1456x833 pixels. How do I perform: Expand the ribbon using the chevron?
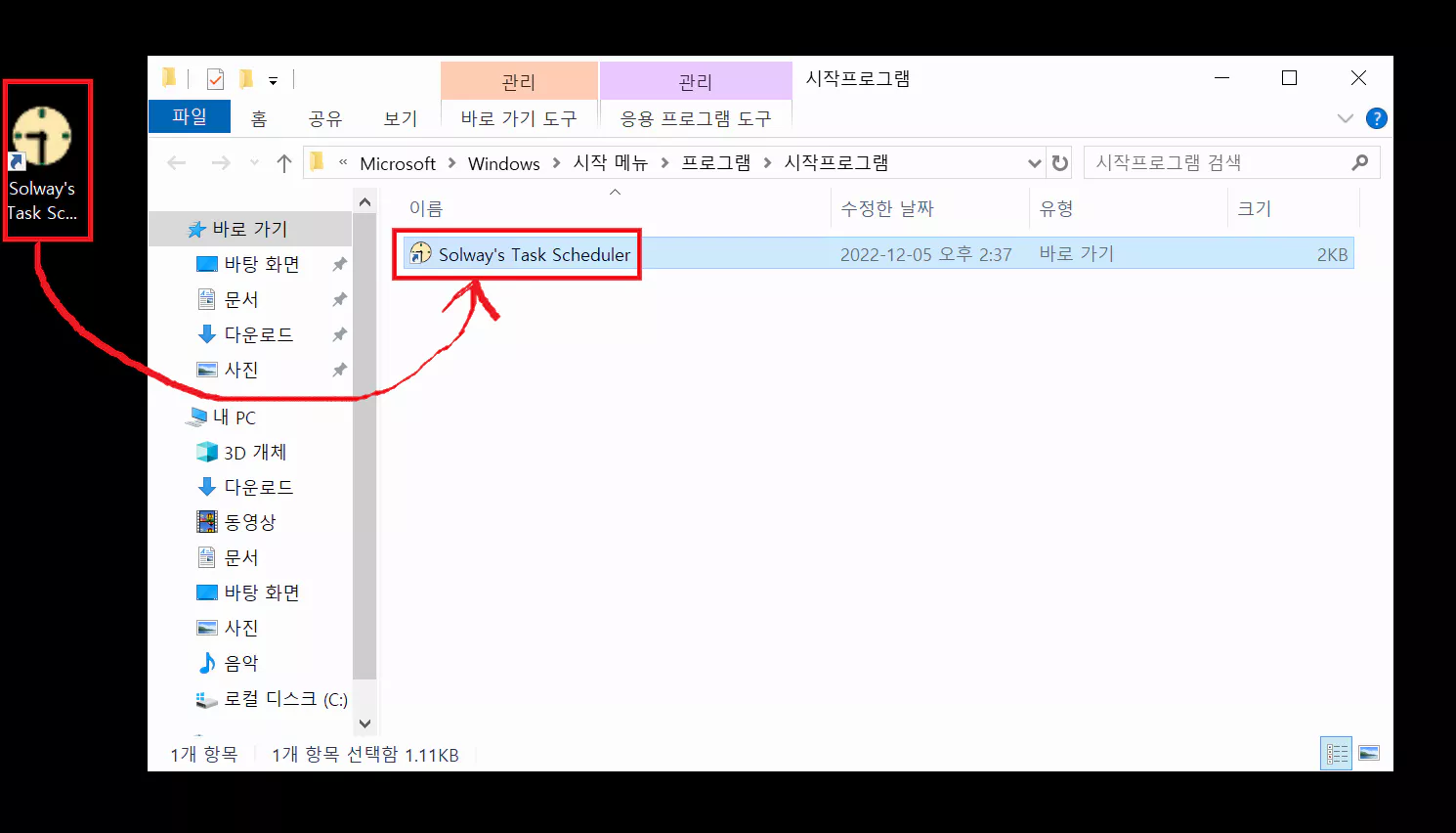tap(1346, 117)
